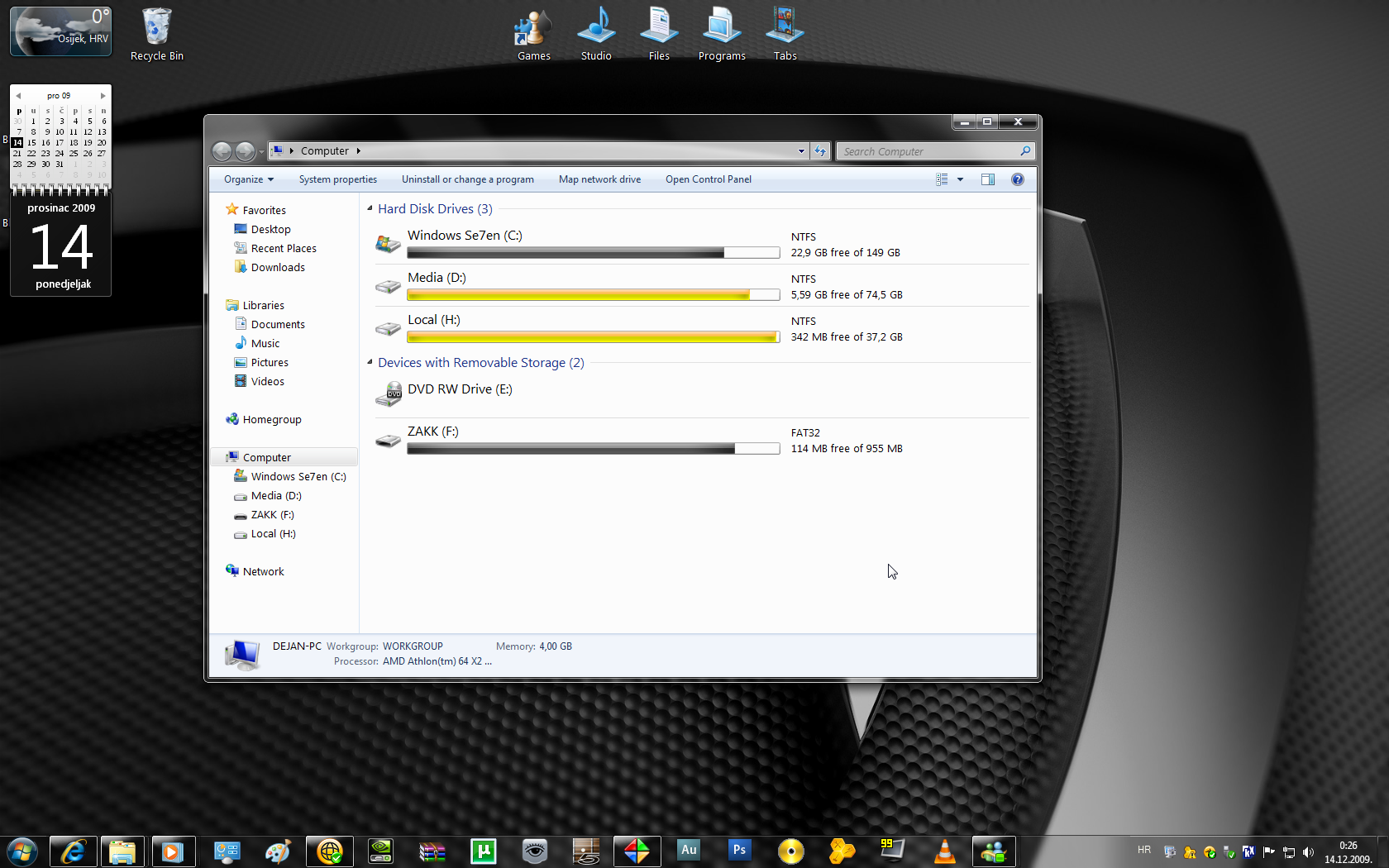The height and width of the screenshot is (868, 1389).
Task: Open Adobe Audition from the taskbar
Action: [x=689, y=851]
